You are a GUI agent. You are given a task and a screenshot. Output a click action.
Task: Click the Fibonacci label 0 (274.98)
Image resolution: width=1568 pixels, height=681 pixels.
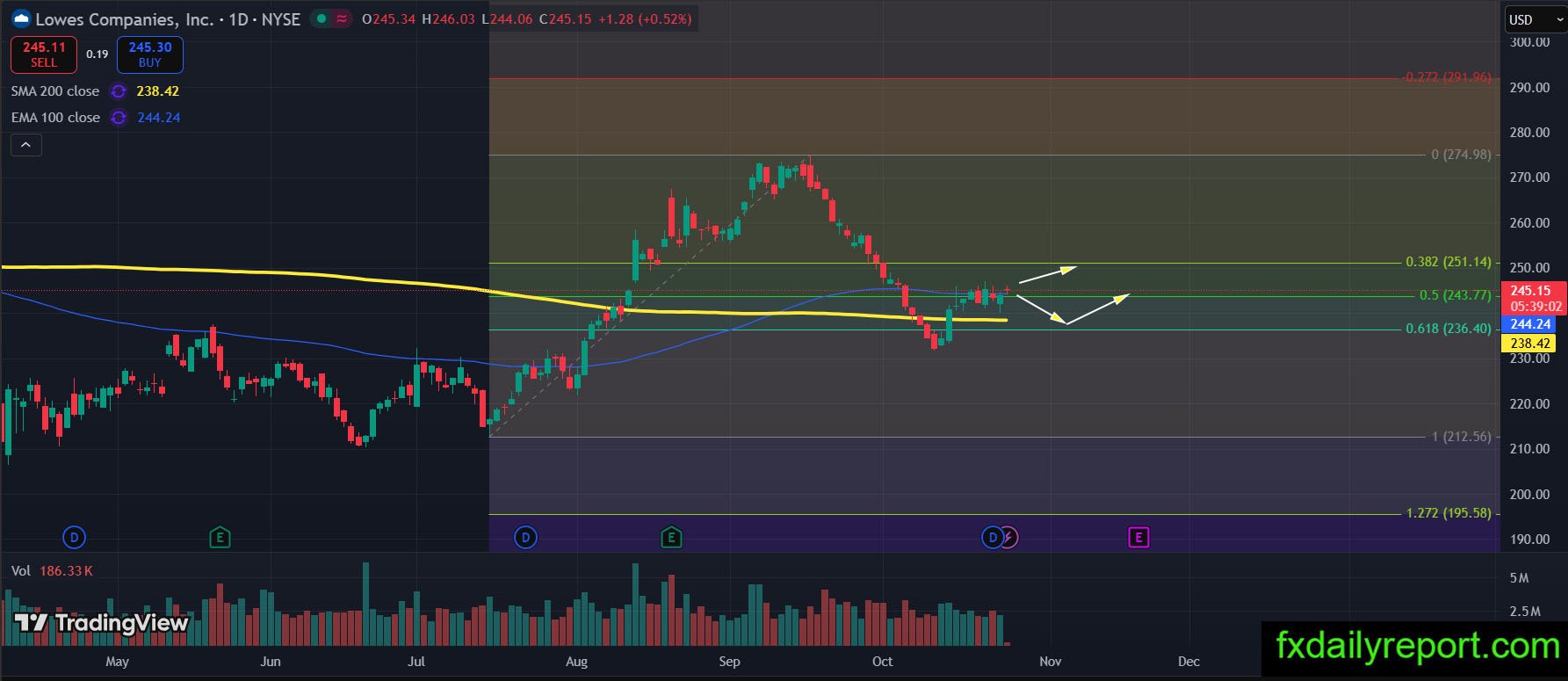(1461, 155)
